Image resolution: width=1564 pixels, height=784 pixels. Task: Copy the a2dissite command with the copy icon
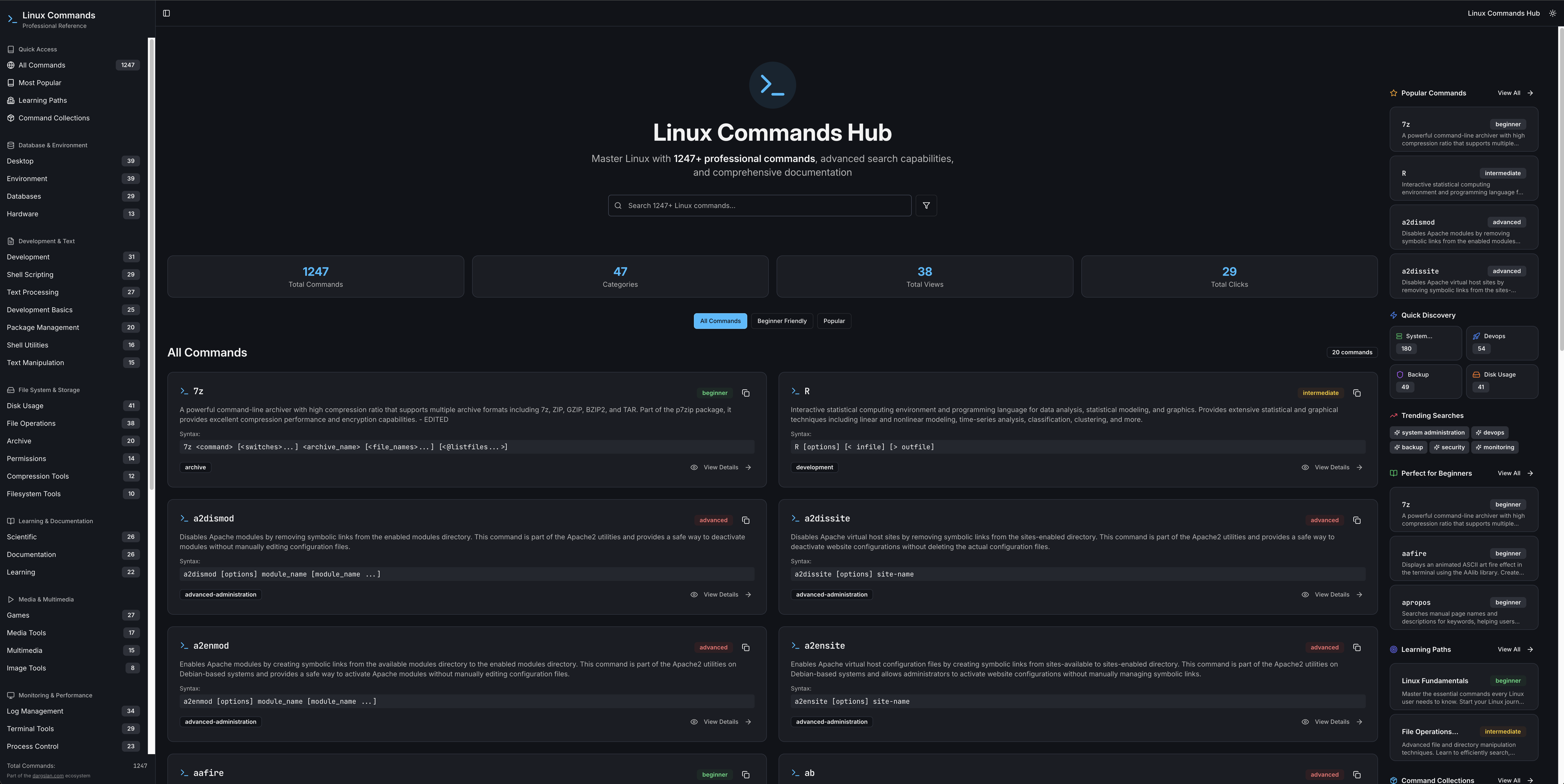(x=1357, y=520)
